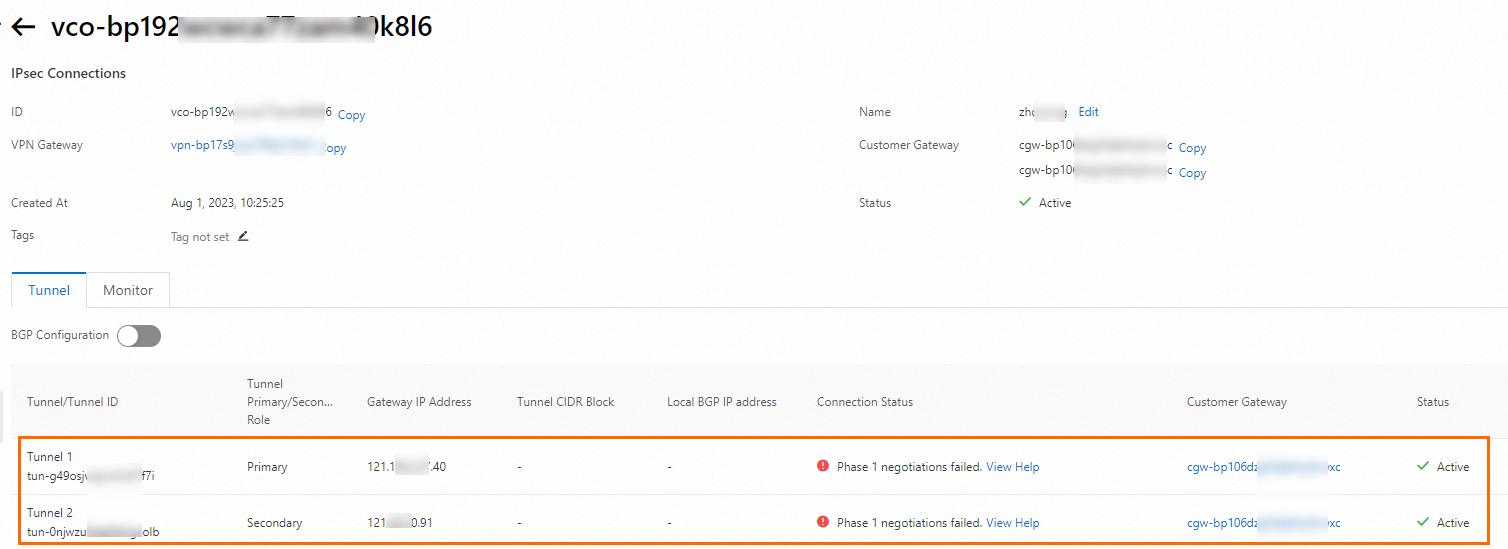Screen dimensions: 1508x549
Task: Copy the IPsec connection ID
Action: click(351, 115)
